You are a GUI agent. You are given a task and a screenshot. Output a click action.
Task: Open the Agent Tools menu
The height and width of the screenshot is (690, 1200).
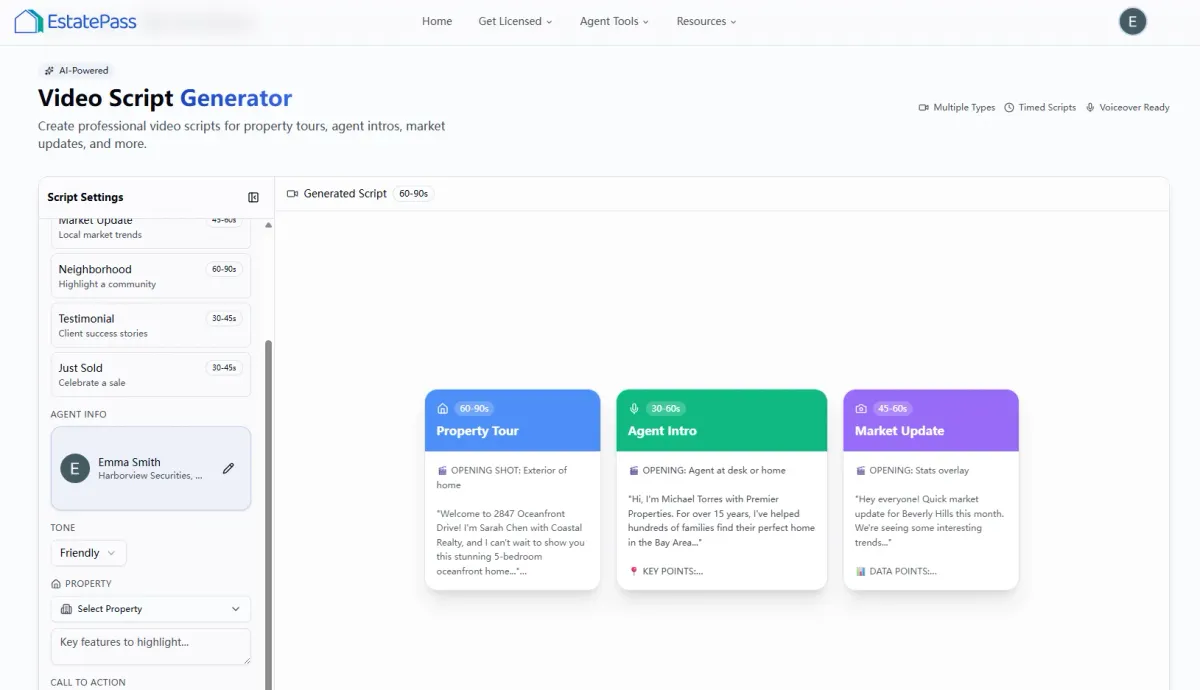point(614,21)
